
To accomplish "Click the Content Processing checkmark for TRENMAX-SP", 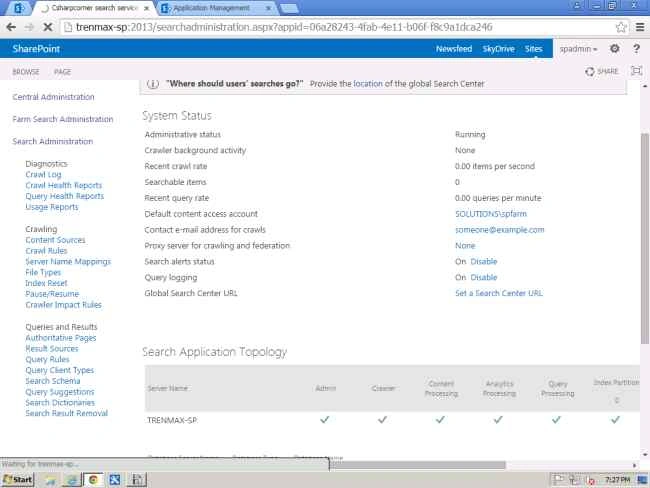I will (x=440, y=420).
